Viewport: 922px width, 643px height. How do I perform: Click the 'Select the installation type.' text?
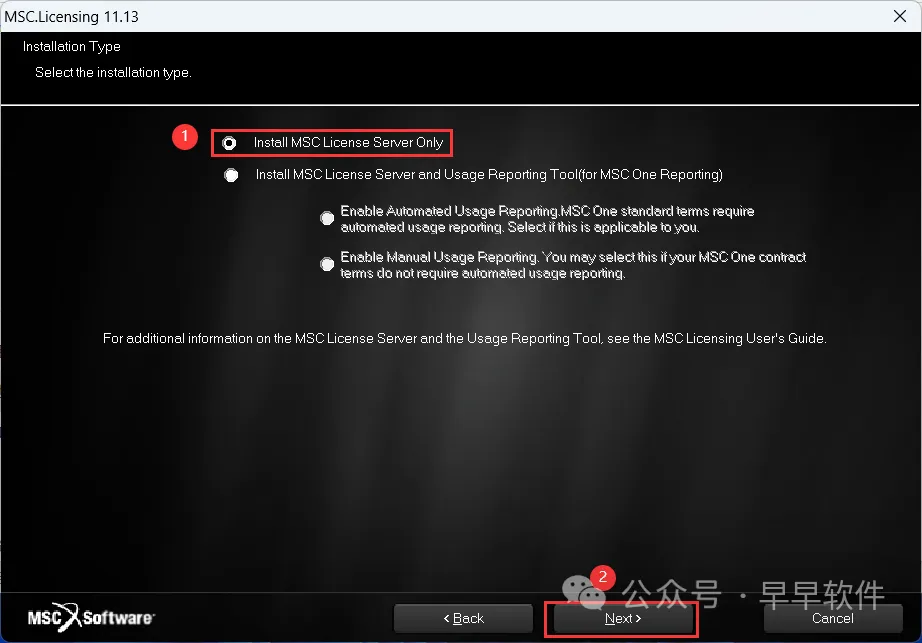pos(113,72)
